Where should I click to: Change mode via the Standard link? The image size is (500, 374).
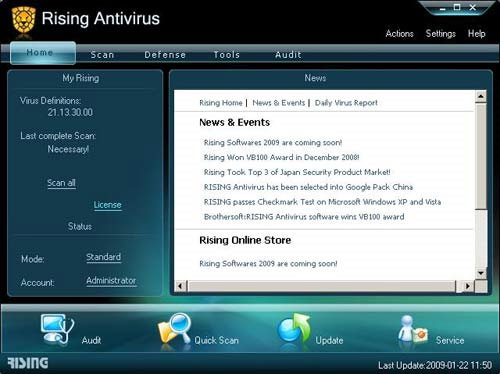pos(104,257)
